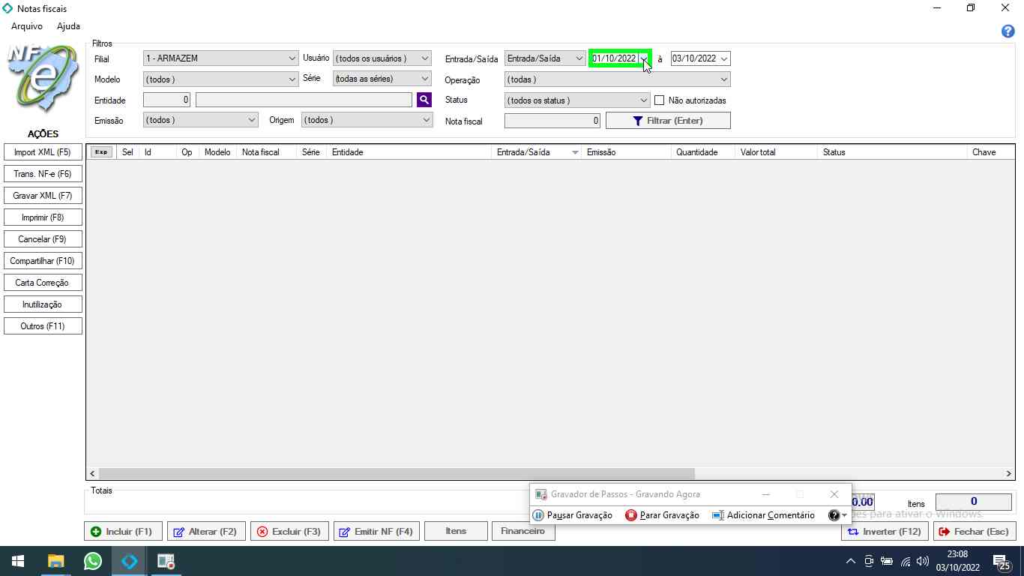Open the Arquivo menu
The width and height of the screenshot is (1024, 576).
(x=27, y=26)
